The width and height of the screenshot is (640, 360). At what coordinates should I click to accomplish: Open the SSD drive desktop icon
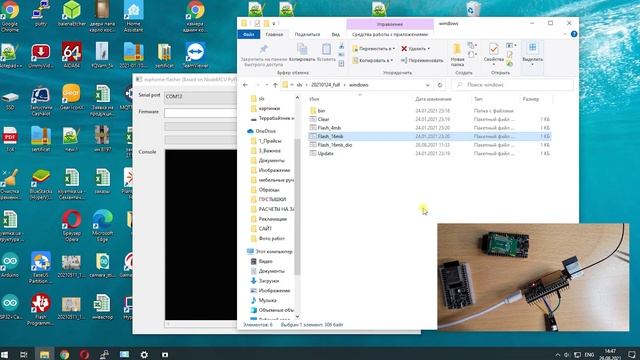tap(10, 101)
